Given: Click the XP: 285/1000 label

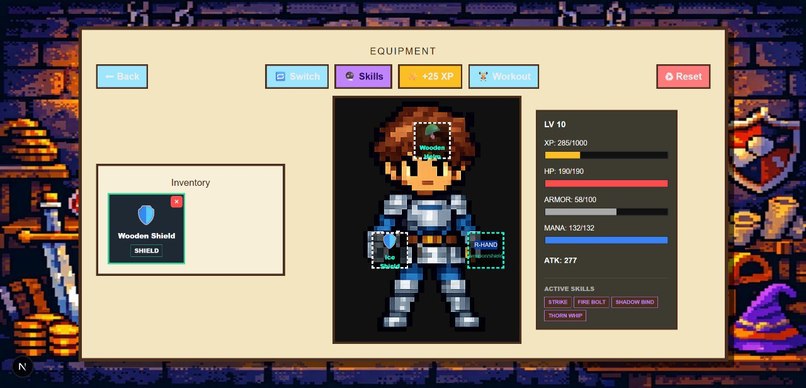Looking at the screenshot, I should 565,143.
